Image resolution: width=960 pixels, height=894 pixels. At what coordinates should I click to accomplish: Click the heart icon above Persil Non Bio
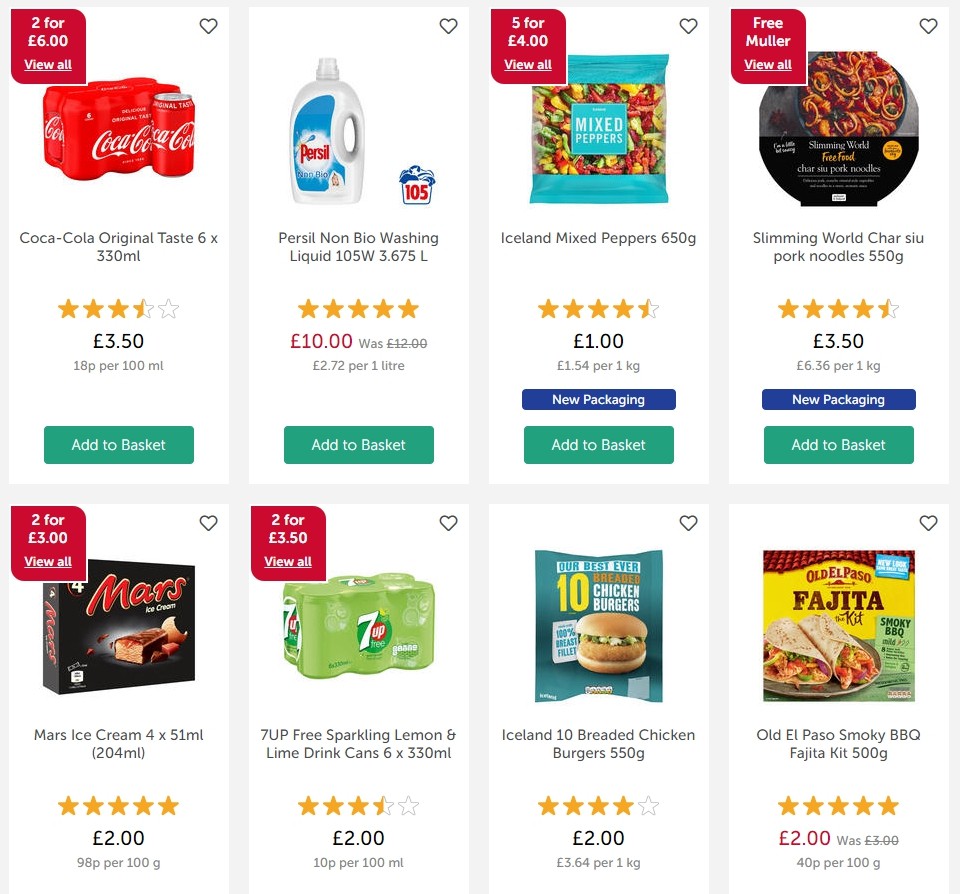pyautogui.click(x=448, y=26)
